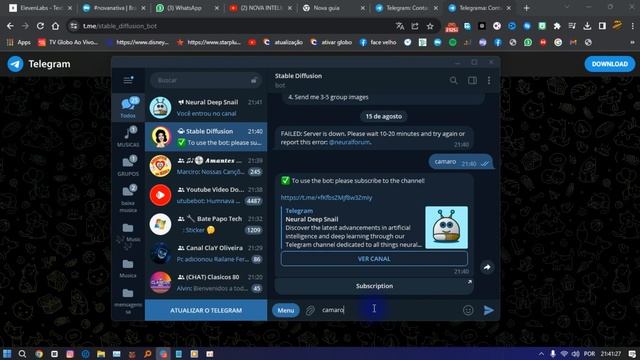640x360 pixels.
Task: Open the Neural Deep Snail chat
Action: point(206,107)
